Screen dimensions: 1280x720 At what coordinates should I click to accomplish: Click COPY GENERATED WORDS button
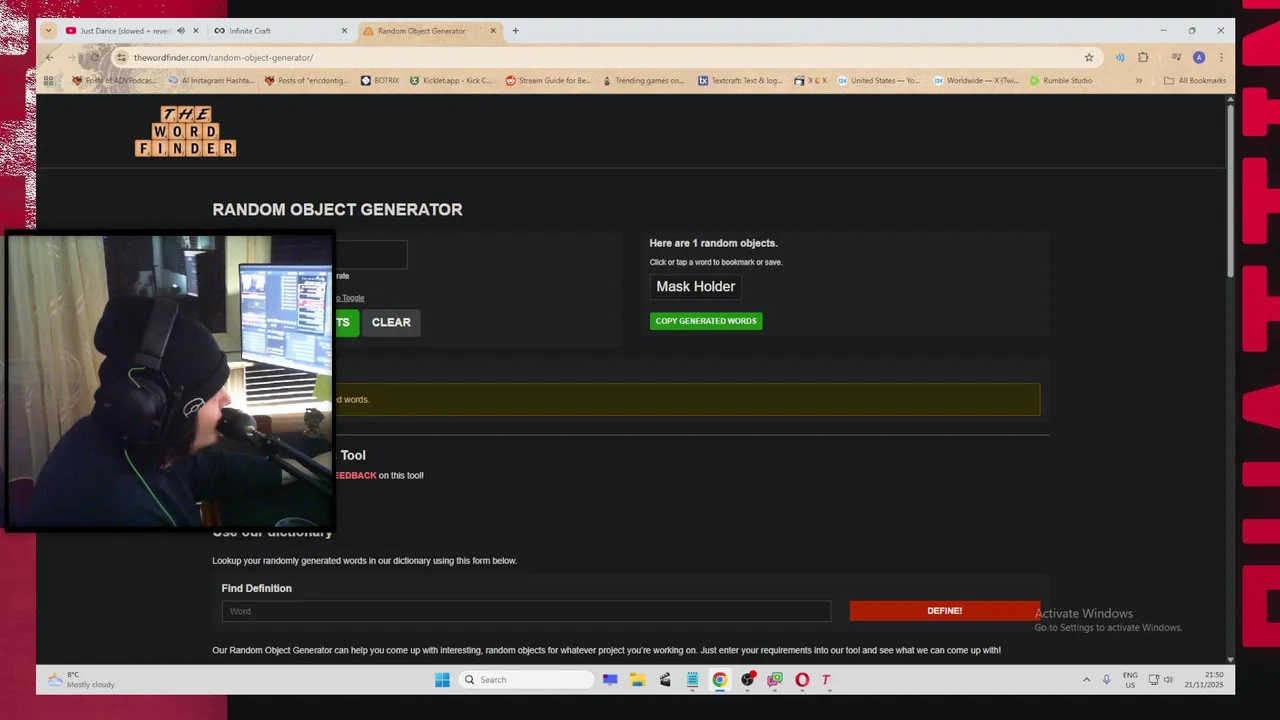(x=706, y=321)
